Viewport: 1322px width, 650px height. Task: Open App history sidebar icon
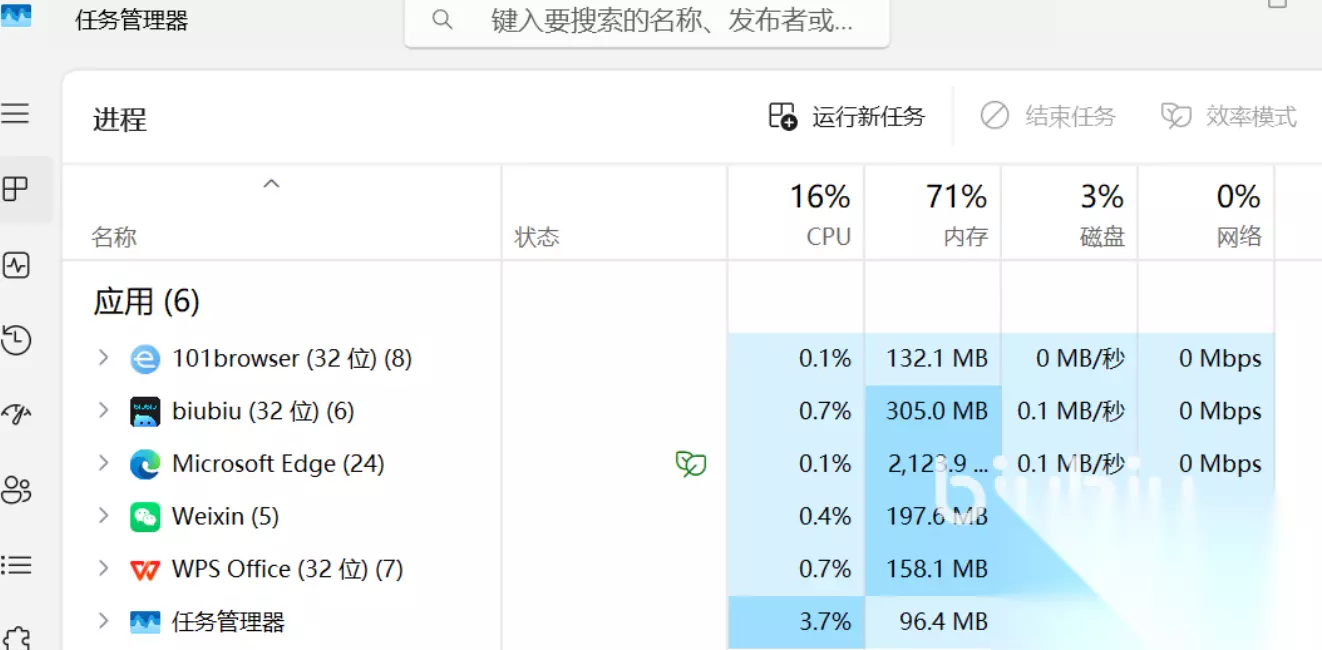(x=16, y=340)
